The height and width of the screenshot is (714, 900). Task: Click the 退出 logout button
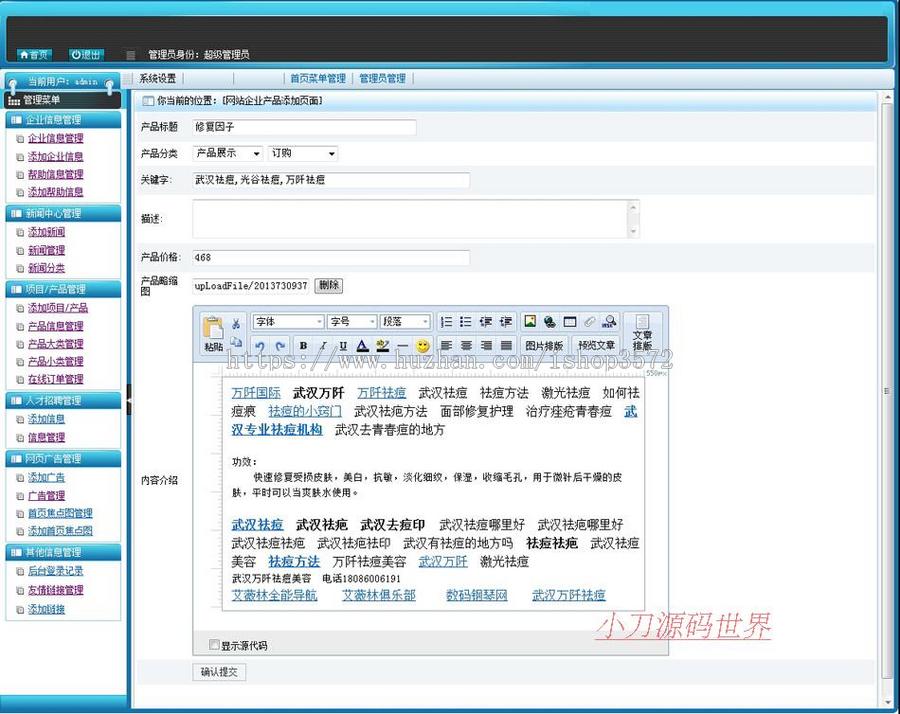click(x=86, y=55)
